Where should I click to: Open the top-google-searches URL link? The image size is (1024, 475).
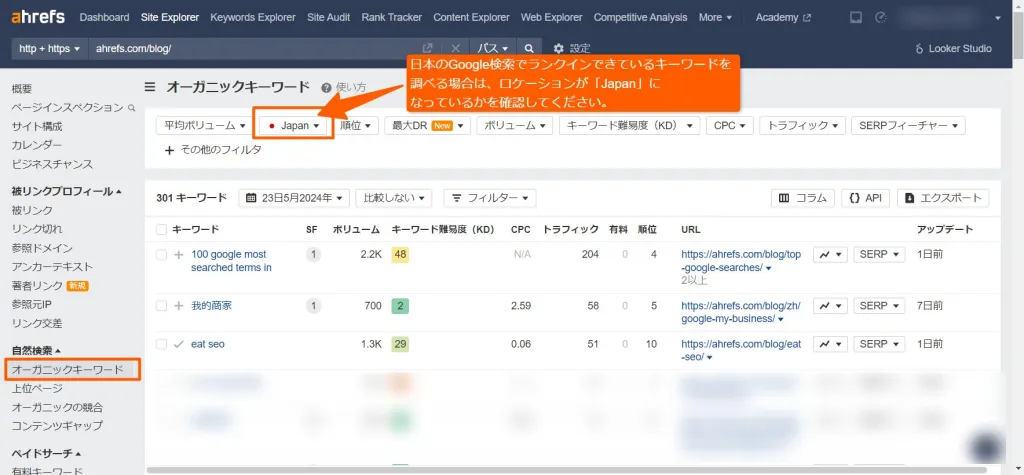741,261
